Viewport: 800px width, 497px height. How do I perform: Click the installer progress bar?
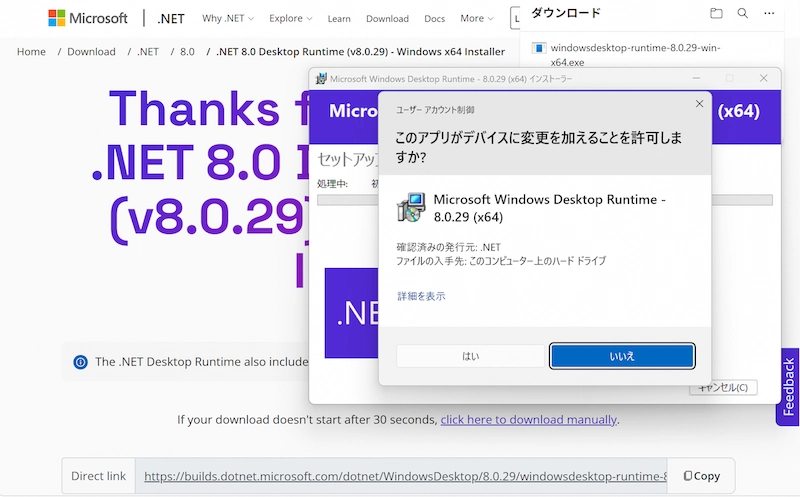544,200
